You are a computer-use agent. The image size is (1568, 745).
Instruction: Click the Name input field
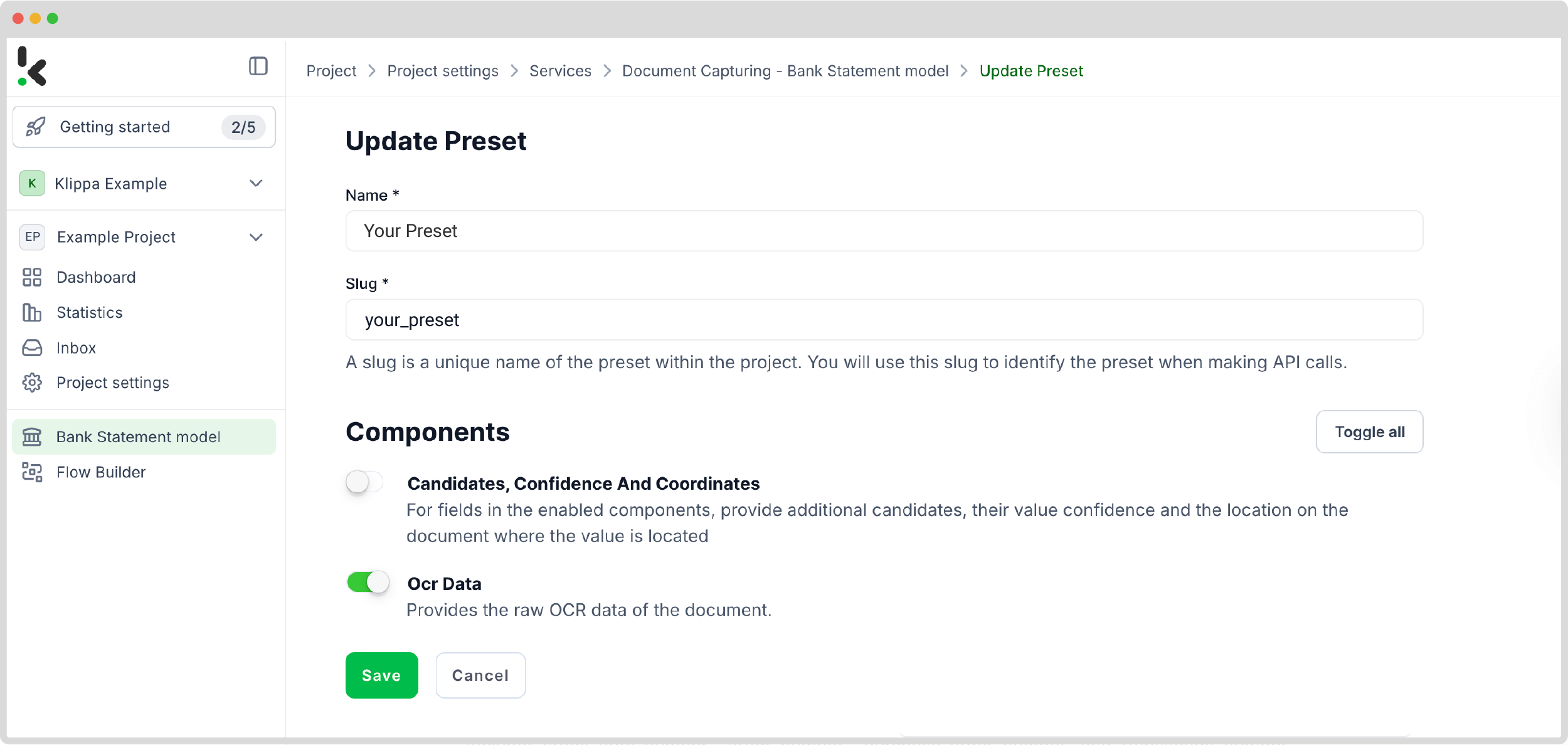point(884,231)
